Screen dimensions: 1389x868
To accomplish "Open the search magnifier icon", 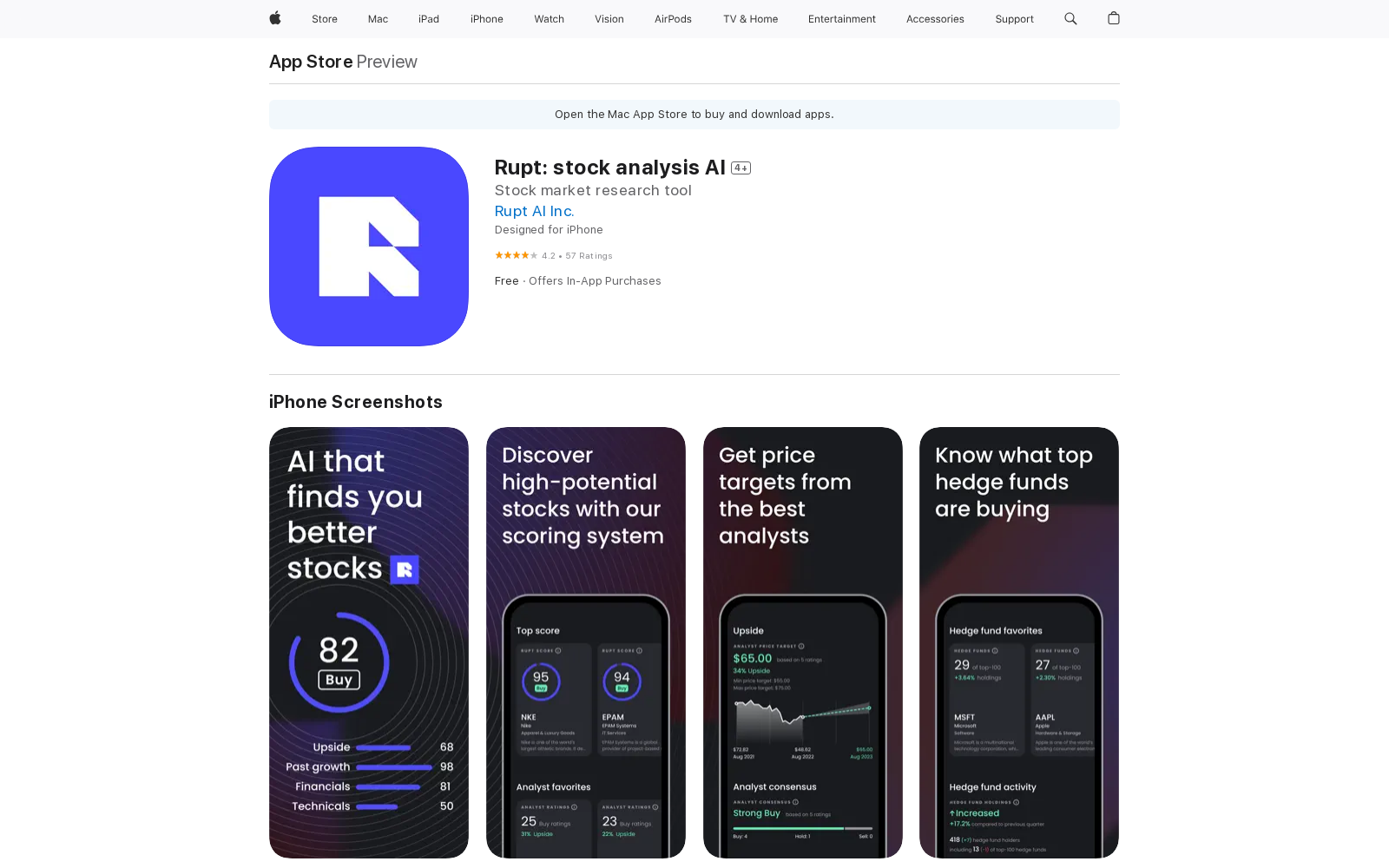I will click(1070, 18).
